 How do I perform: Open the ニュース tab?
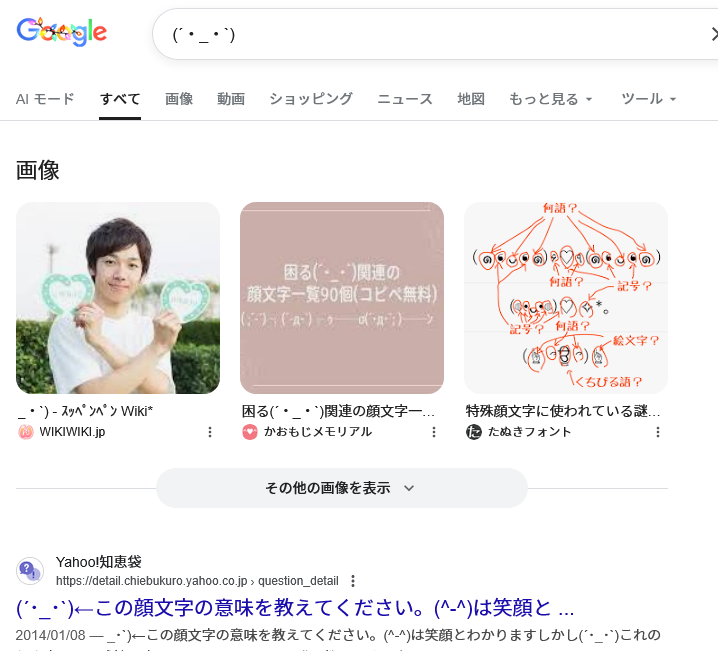(405, 99)
